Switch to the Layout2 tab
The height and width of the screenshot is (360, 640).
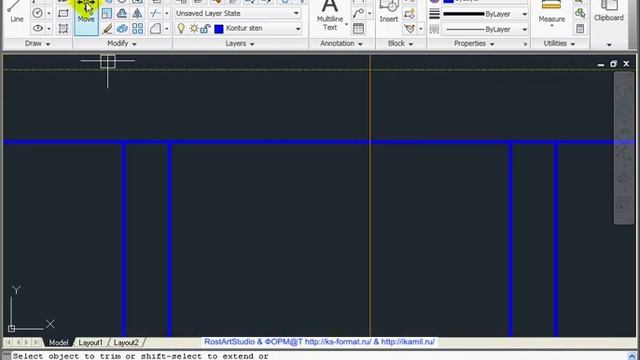click(126, 342)
